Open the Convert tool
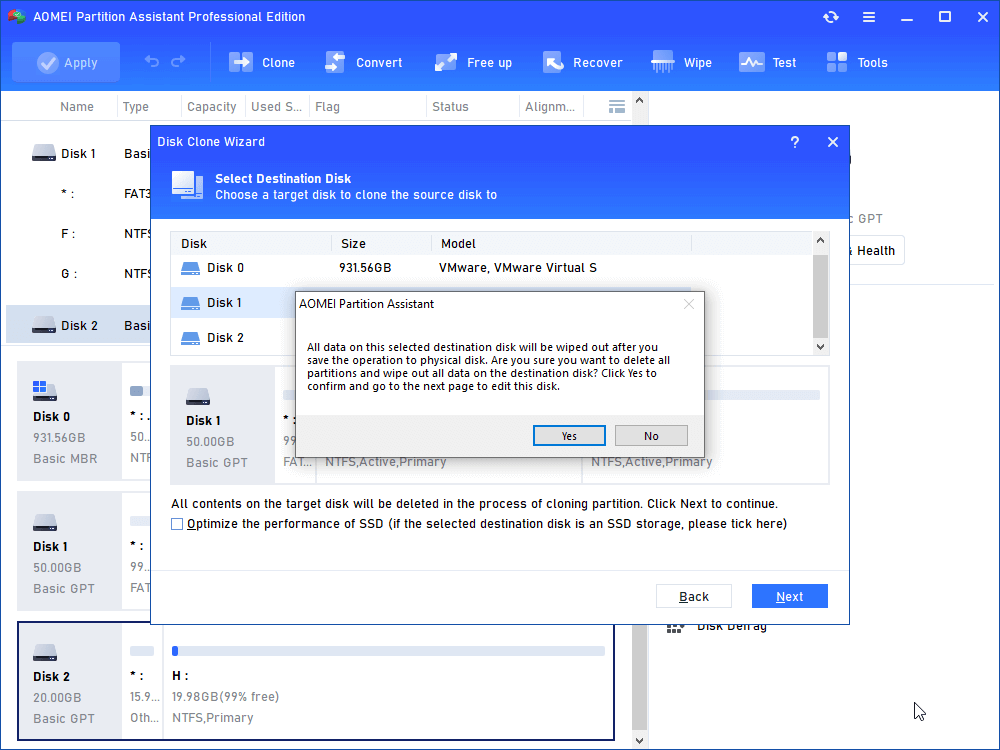Viewport: 1000px width, 750px height. pos(364,62)
